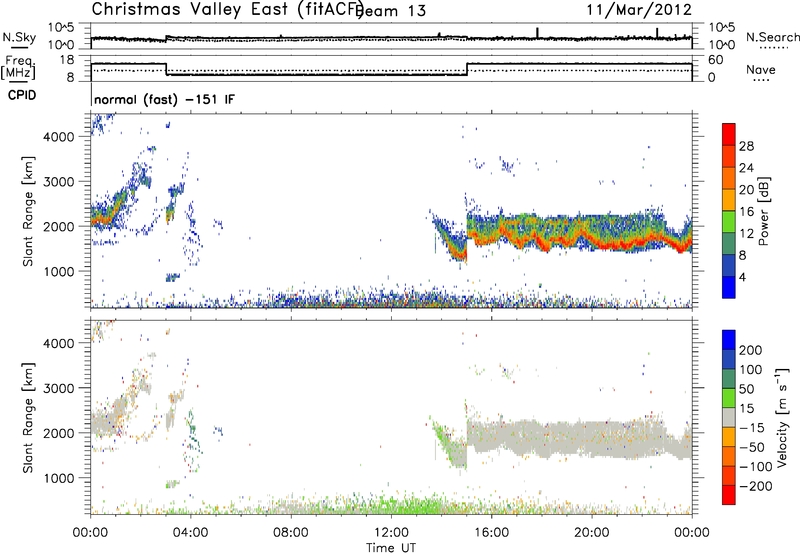The image size is (800, 554).
Task: Click the 'Christmas Valley East (fitACF)' title
Action: pos(227,9)
